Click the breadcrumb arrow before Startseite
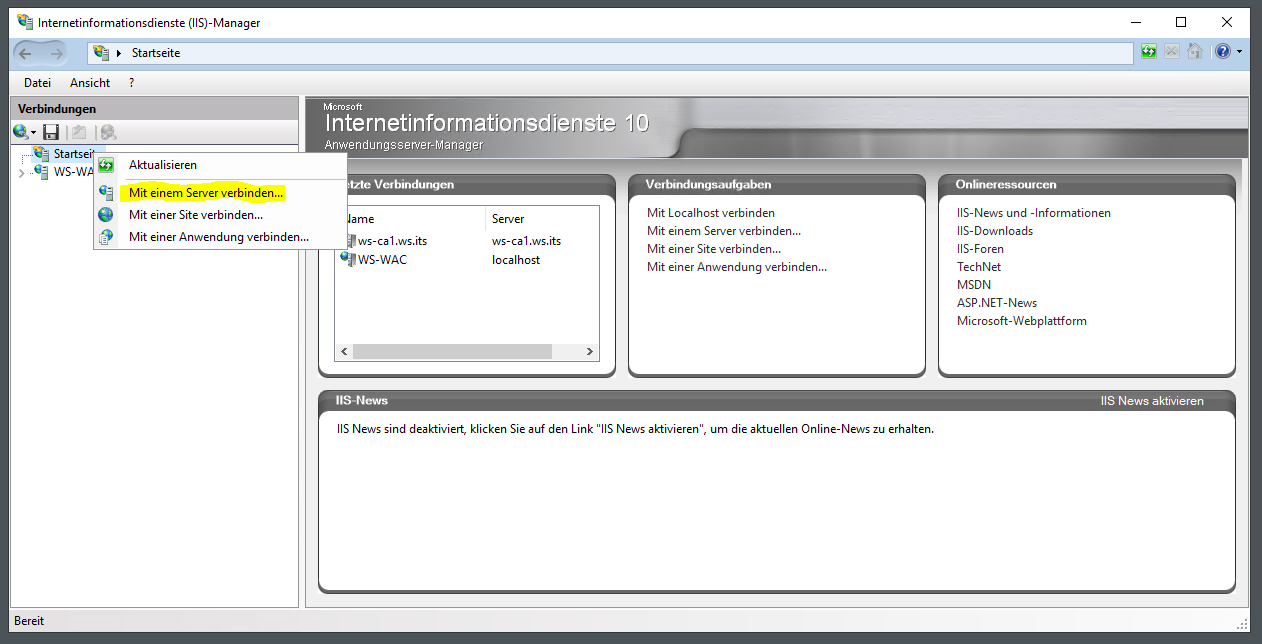Viewport: 1262px width, 644px height. click(119, 53)
